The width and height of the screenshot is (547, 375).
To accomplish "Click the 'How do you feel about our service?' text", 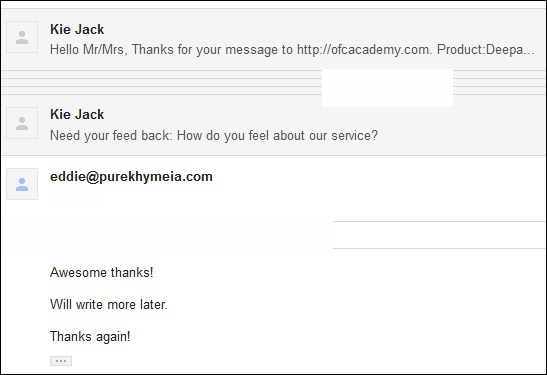I will click(x=277, y=135).
